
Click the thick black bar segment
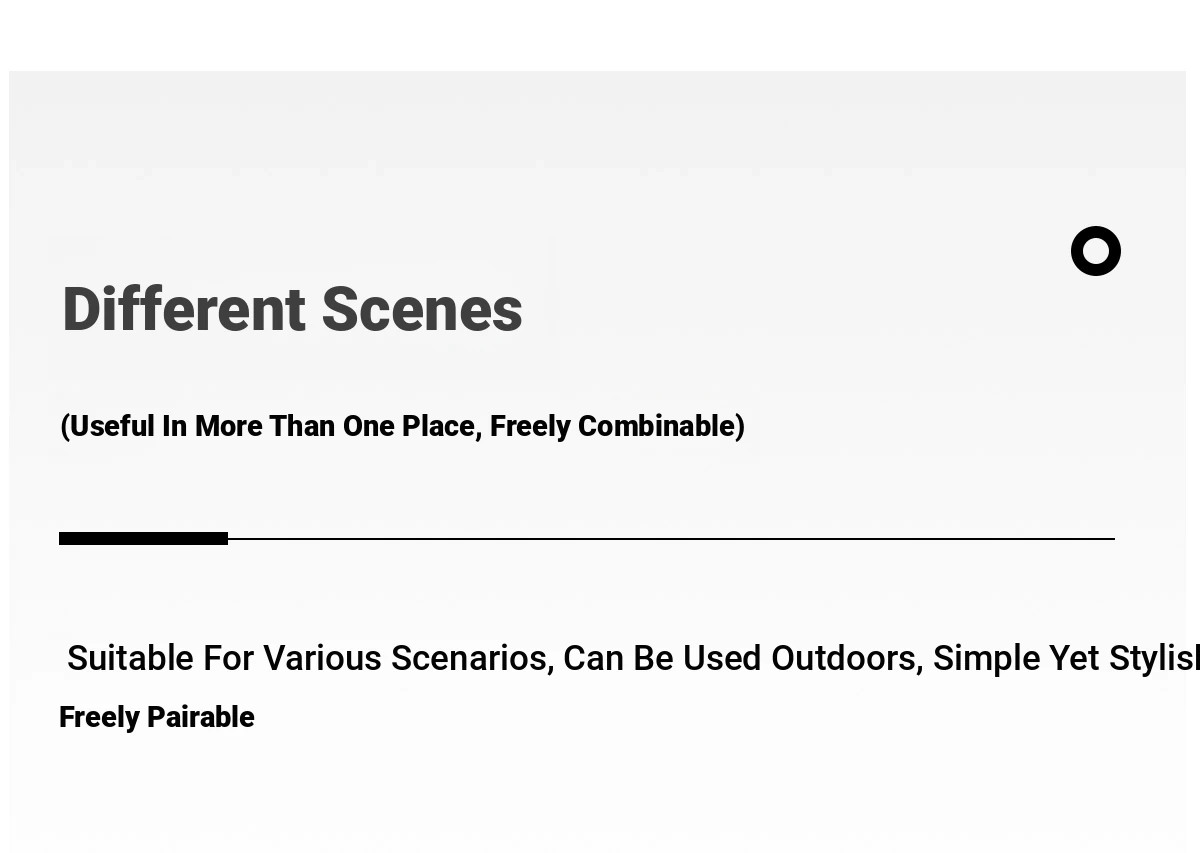[x=143, y=539]
